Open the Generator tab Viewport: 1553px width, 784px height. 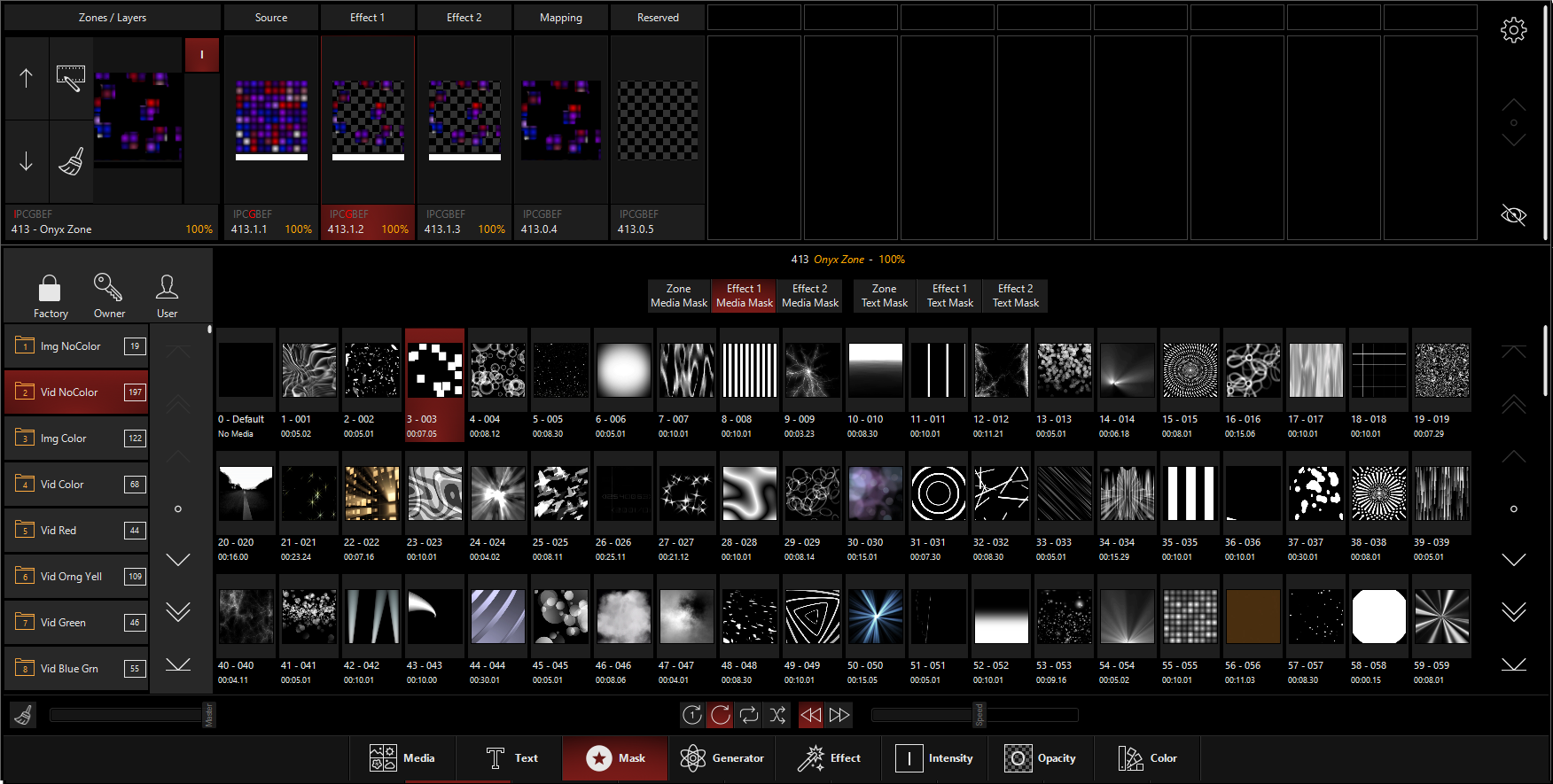[722, 758]
